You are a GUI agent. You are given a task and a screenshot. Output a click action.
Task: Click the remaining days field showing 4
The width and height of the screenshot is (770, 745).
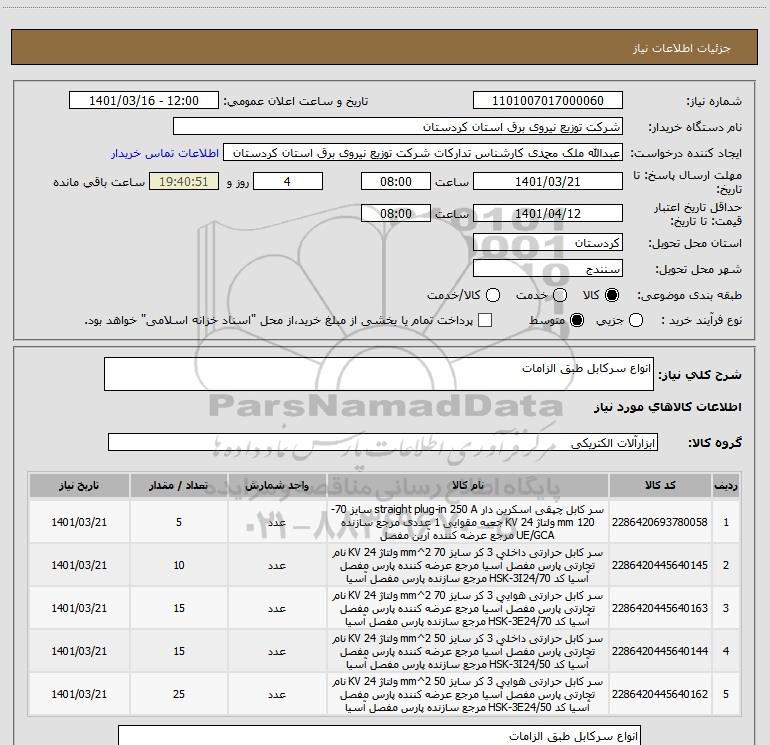click(288, 181)
